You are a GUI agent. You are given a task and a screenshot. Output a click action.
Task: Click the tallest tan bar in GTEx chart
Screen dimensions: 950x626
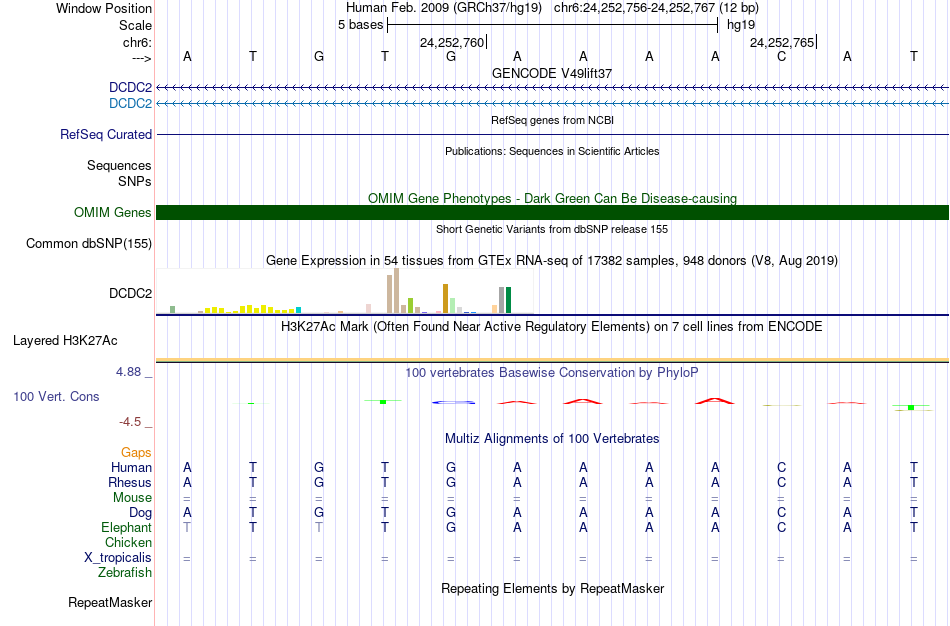coord(397,291)
